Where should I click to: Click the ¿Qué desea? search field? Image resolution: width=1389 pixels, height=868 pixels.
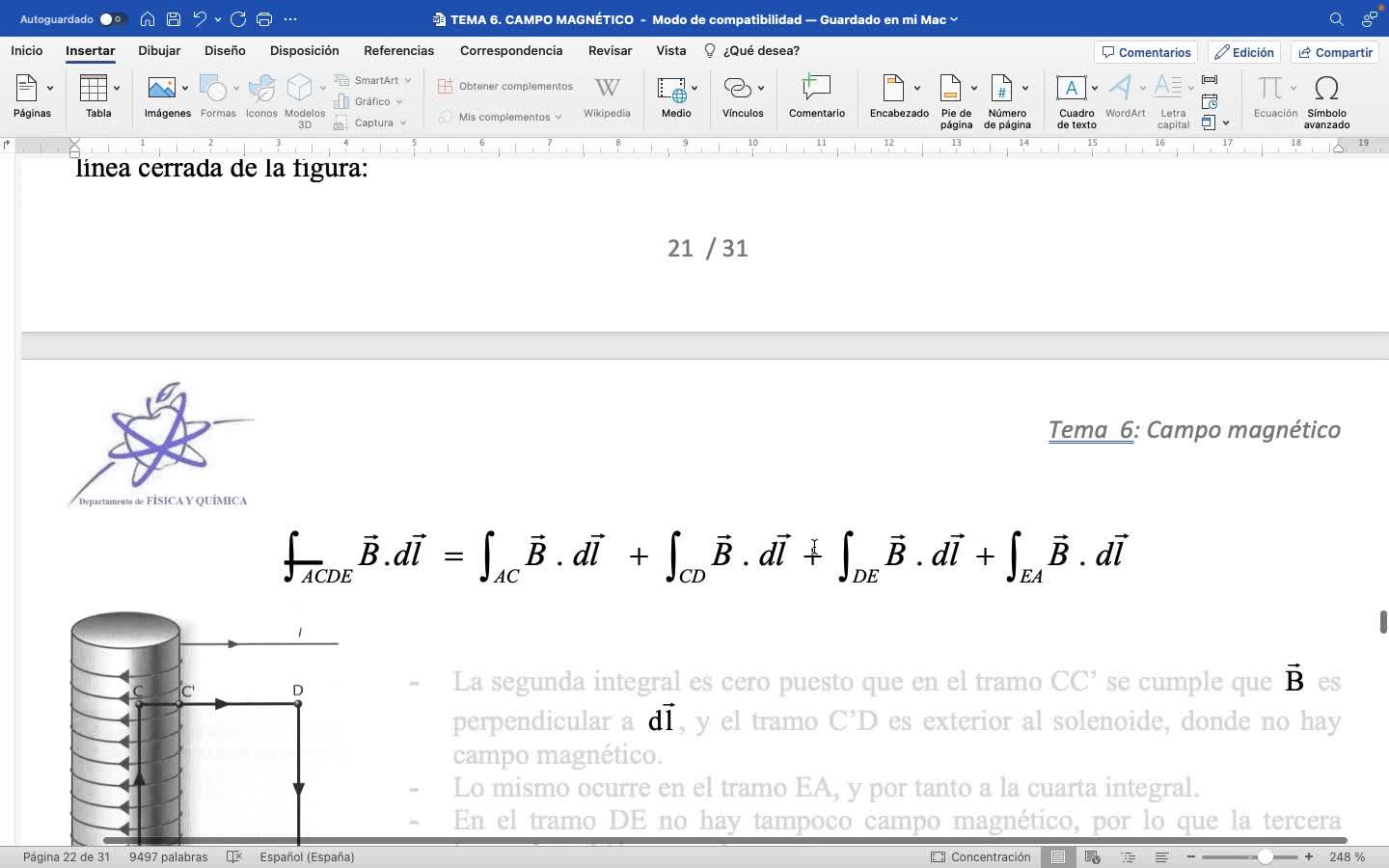point(751,50)
